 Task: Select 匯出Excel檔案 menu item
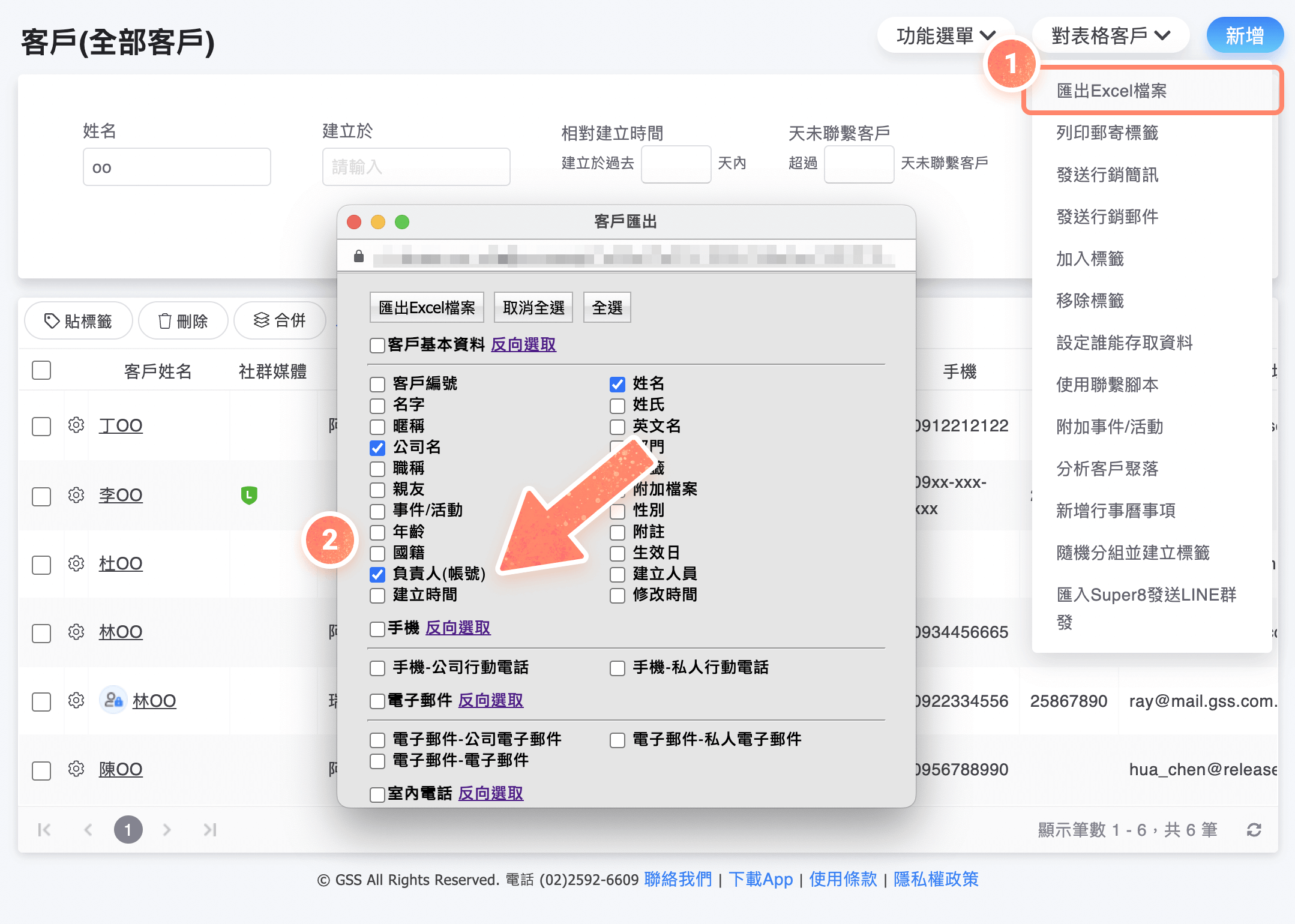pyautogui.click(x=1152, y=91)
